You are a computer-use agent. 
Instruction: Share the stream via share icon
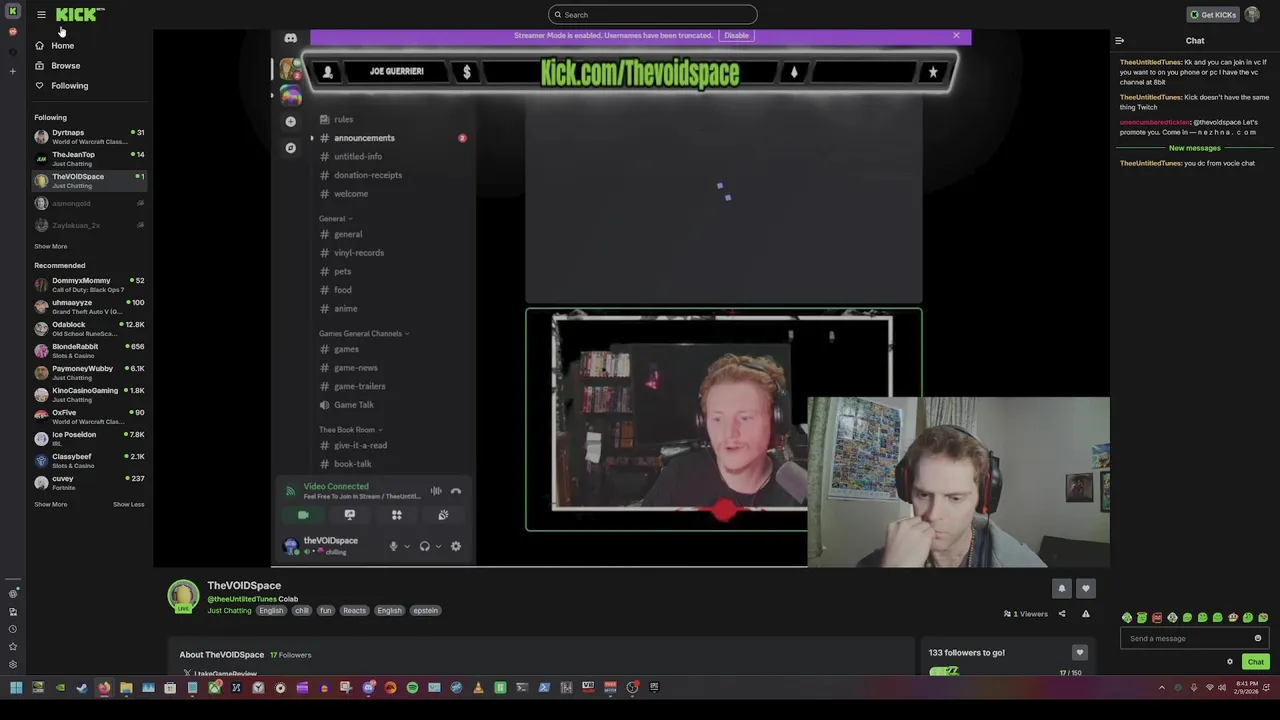click(1062, 614)
